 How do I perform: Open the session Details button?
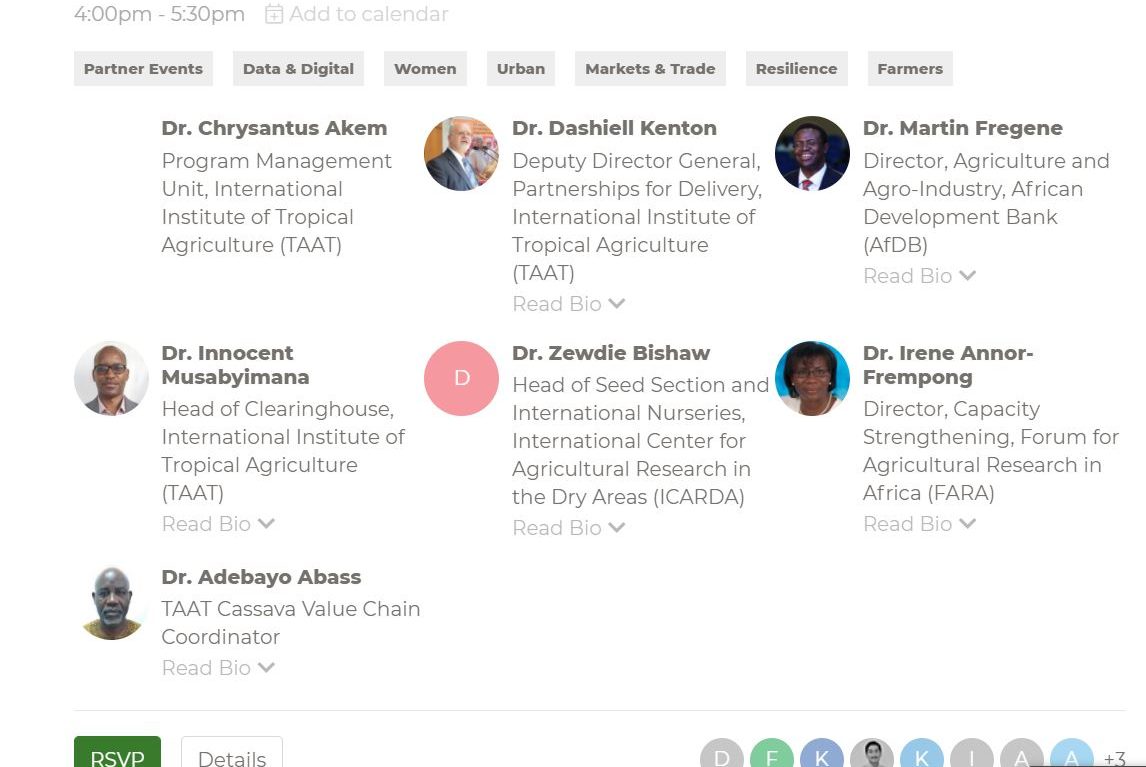(232, 757)
